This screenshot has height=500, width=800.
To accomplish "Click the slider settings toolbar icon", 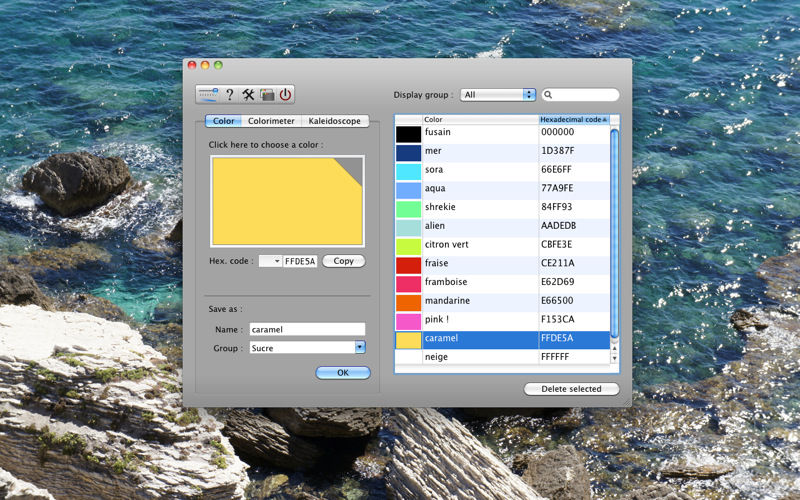I will point(208,94).
